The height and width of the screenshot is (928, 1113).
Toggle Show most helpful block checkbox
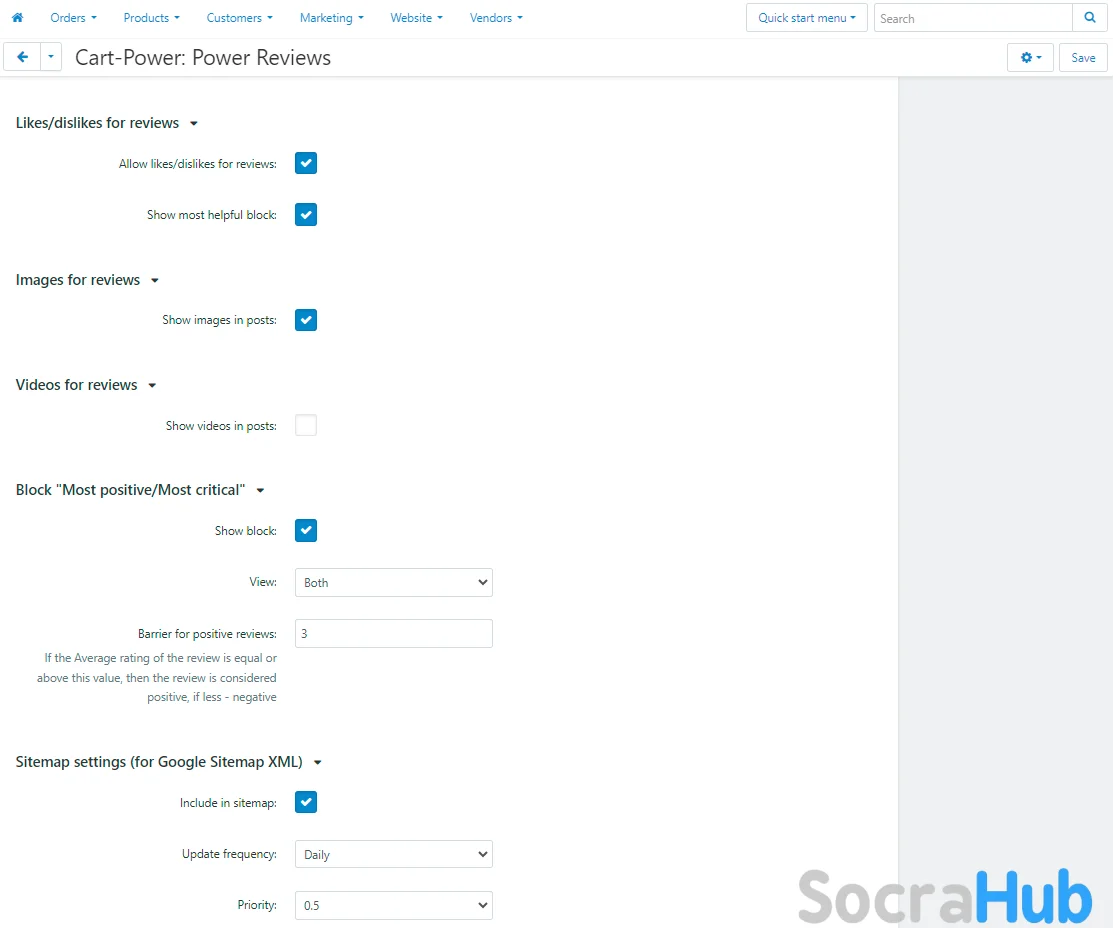pyautogui.click(x=306, y=214)
